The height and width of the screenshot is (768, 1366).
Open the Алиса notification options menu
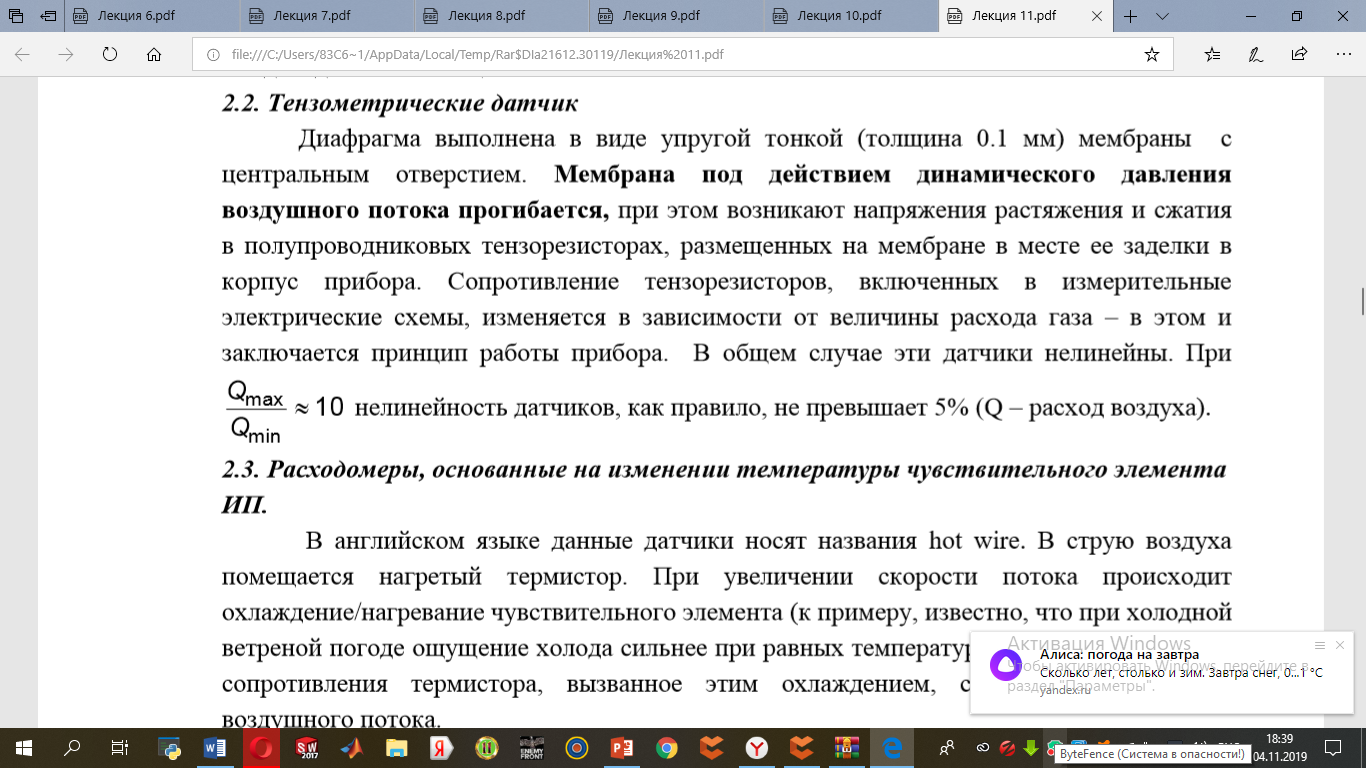click(1319, 645)
